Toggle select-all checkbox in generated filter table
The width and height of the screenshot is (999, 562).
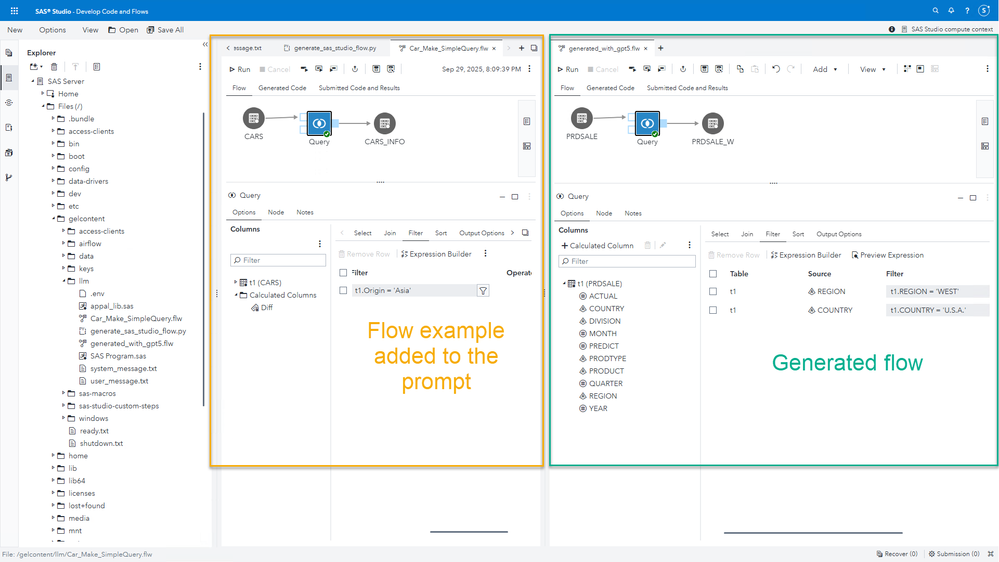(713, 274)
